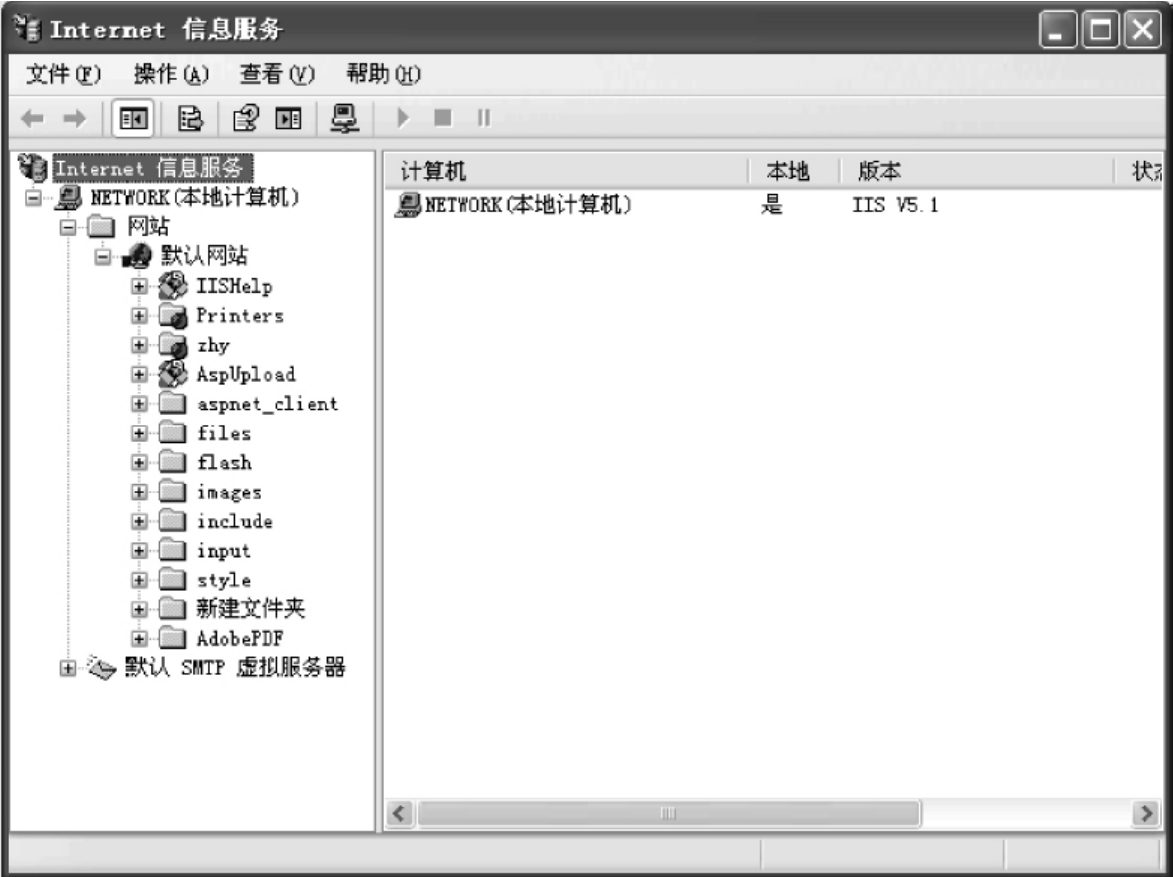Select the style folder label
1173x877 pixels.
tap(224, 580)
